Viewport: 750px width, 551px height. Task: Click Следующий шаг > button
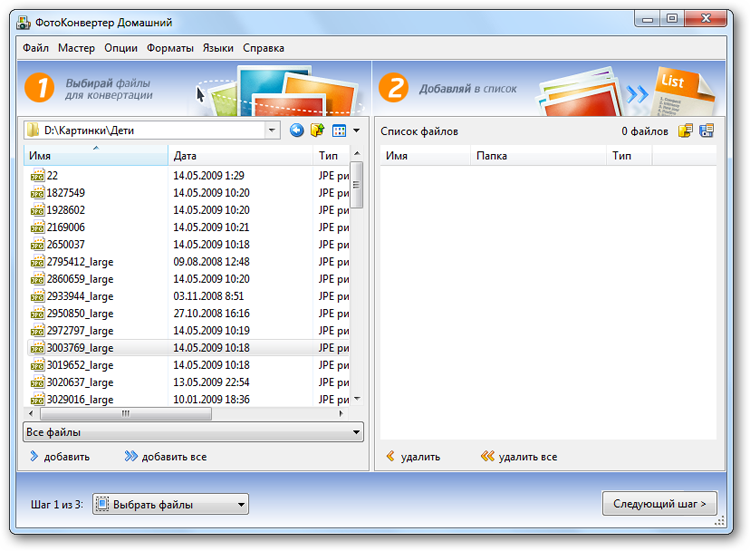pyautogui.click(x=660, y=504)
